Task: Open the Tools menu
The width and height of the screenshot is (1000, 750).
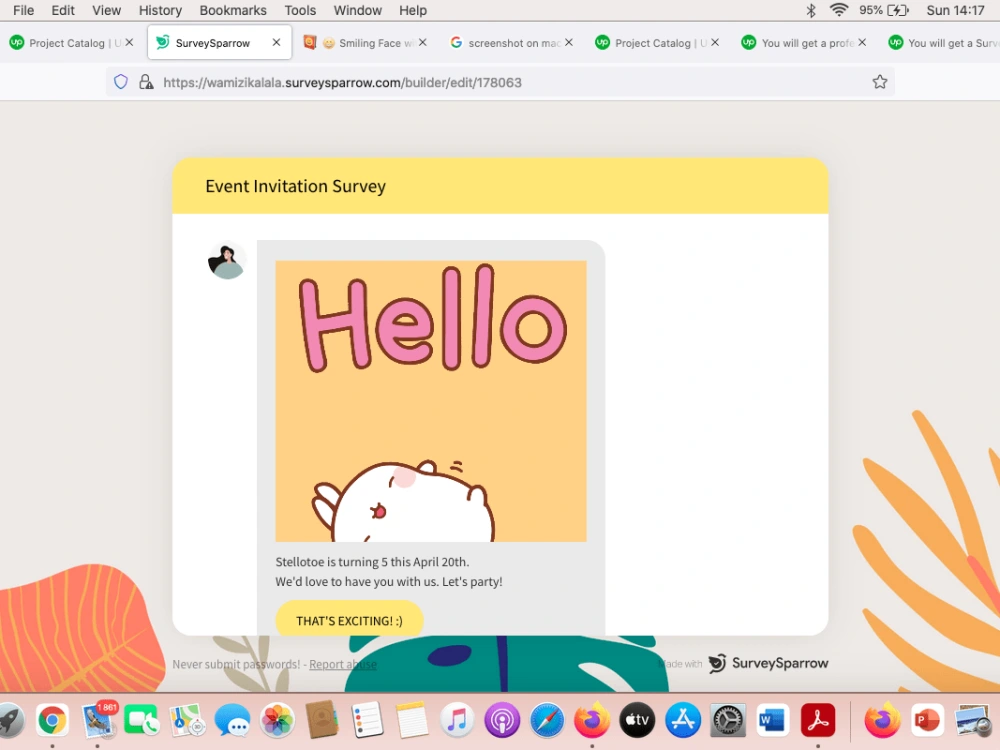Action: point(300,10)
